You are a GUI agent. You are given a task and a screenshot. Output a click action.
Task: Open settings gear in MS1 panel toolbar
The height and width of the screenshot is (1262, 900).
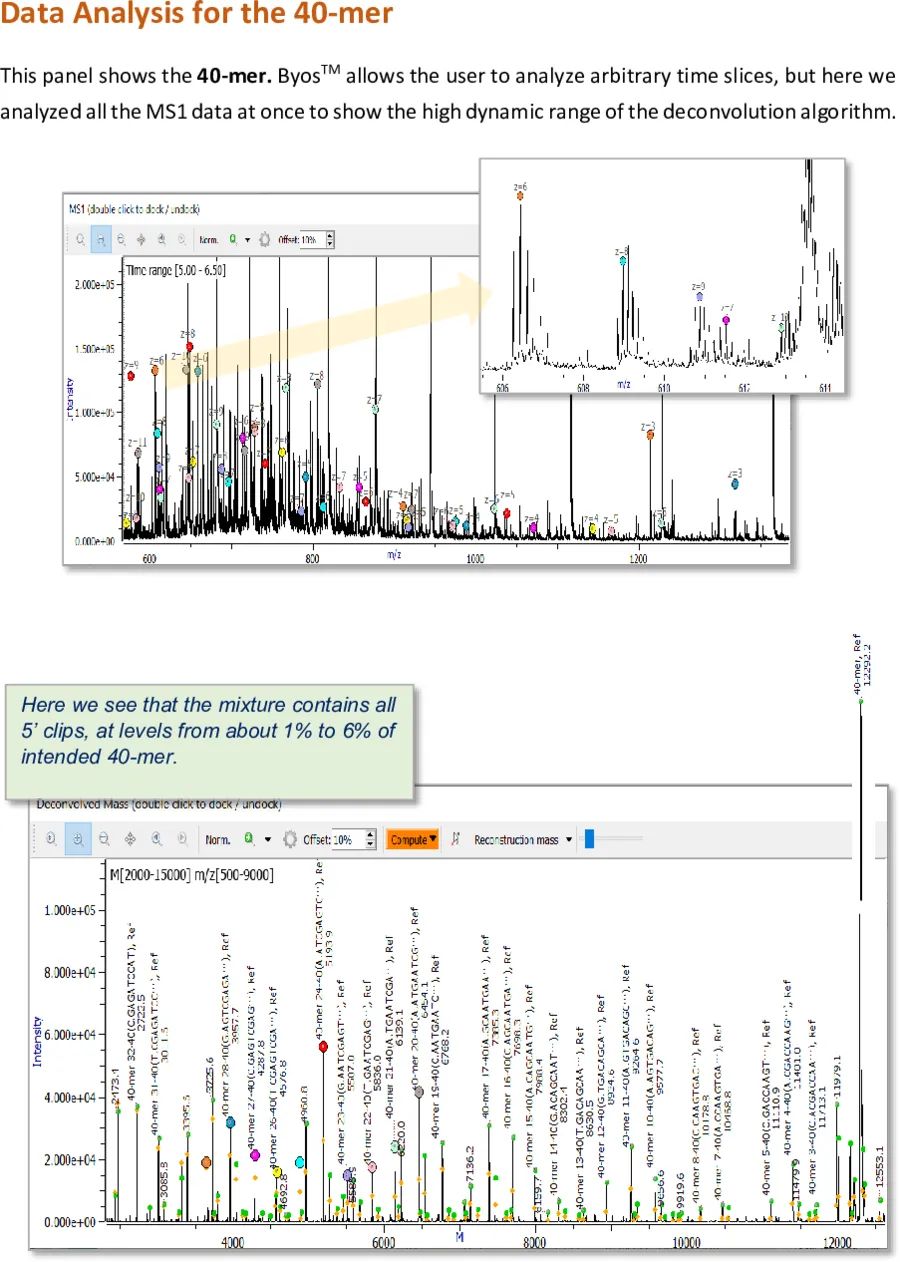tap(264, 240)
